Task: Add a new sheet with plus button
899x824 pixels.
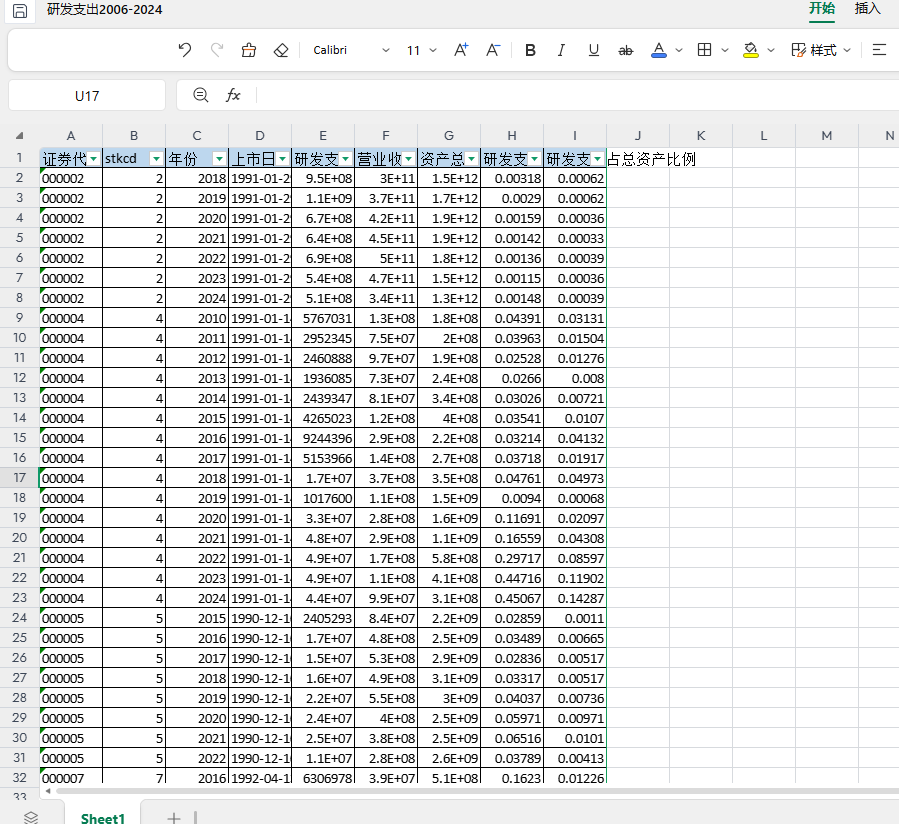Action: point(173,817)
